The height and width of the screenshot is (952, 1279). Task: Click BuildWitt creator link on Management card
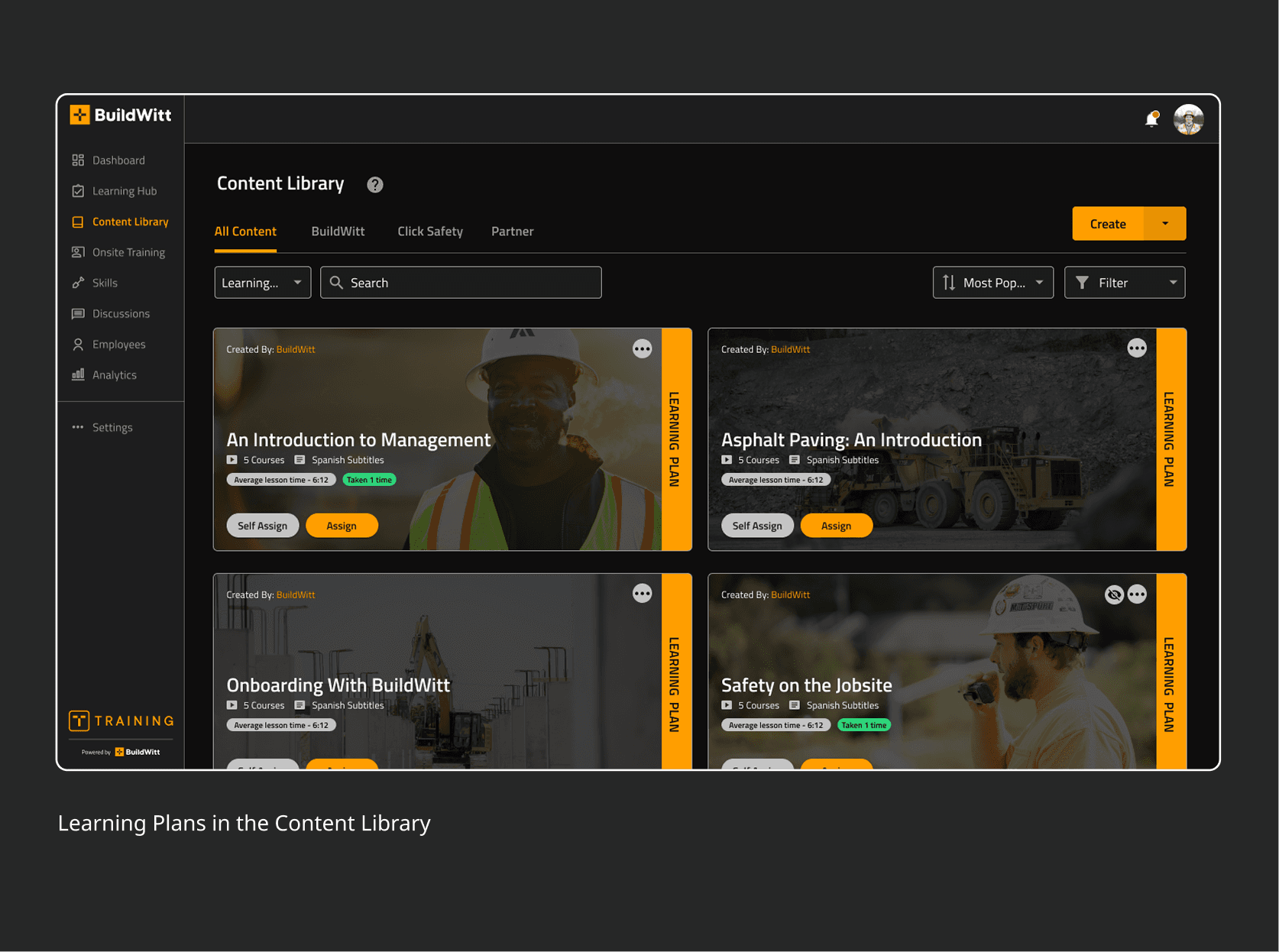click(x=296, y=349)
